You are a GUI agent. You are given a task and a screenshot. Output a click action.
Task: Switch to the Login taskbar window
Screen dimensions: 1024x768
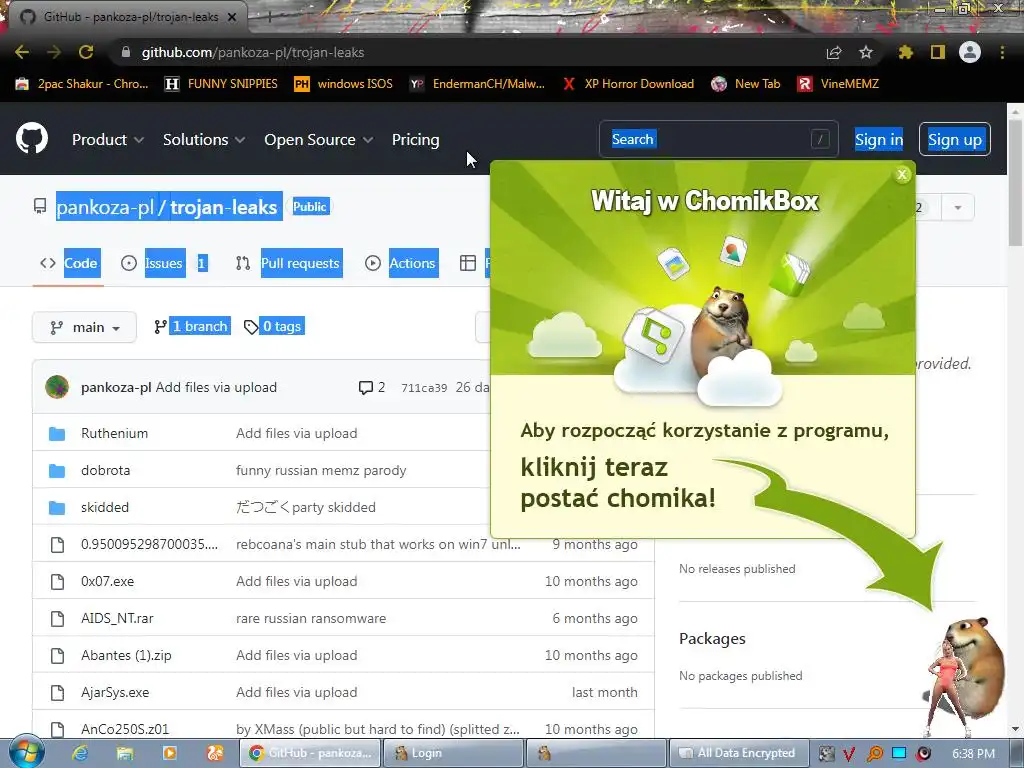[x=453, y=753]
